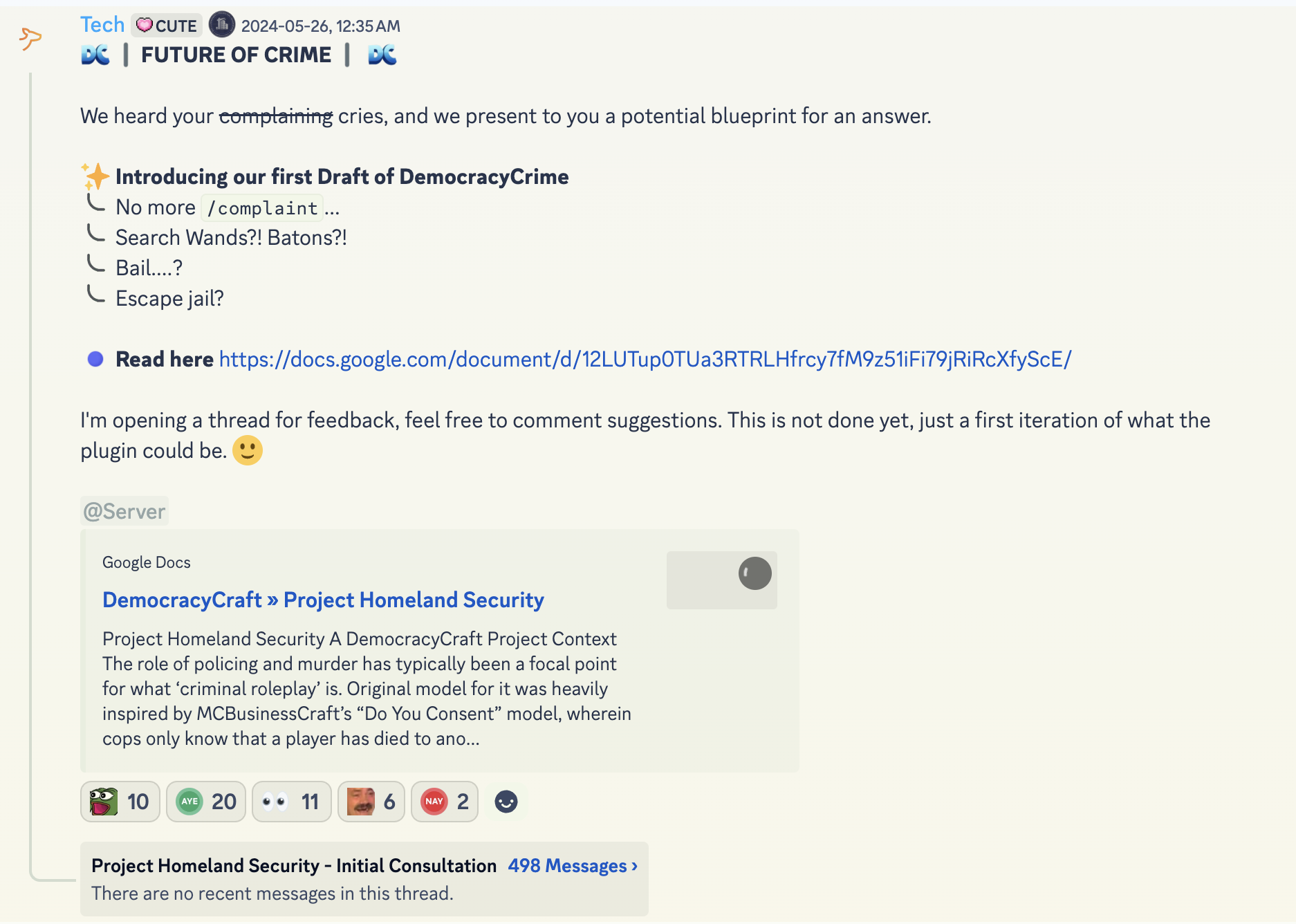Toggle the eyes emoji reaction
This screenshot has height=924, width=1296.
291,802
